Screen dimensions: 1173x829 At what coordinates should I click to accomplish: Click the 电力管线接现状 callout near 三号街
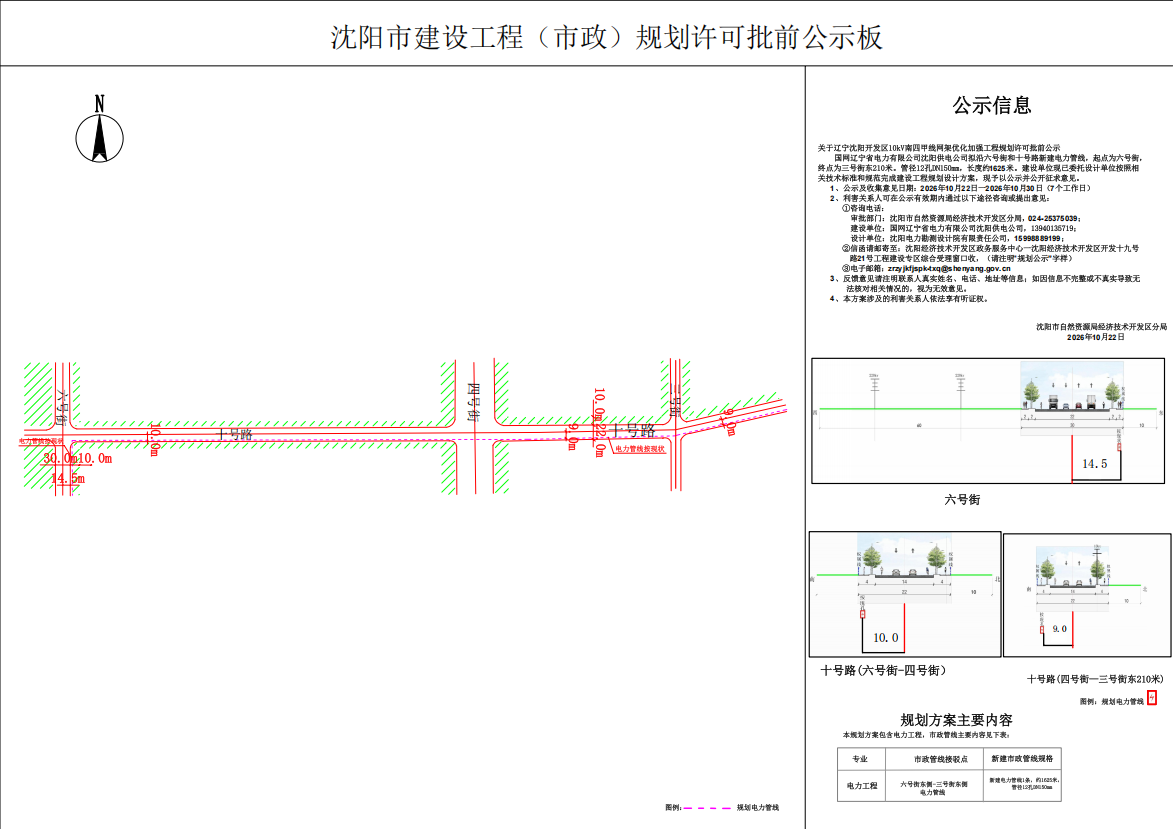[x=640, y=449]
